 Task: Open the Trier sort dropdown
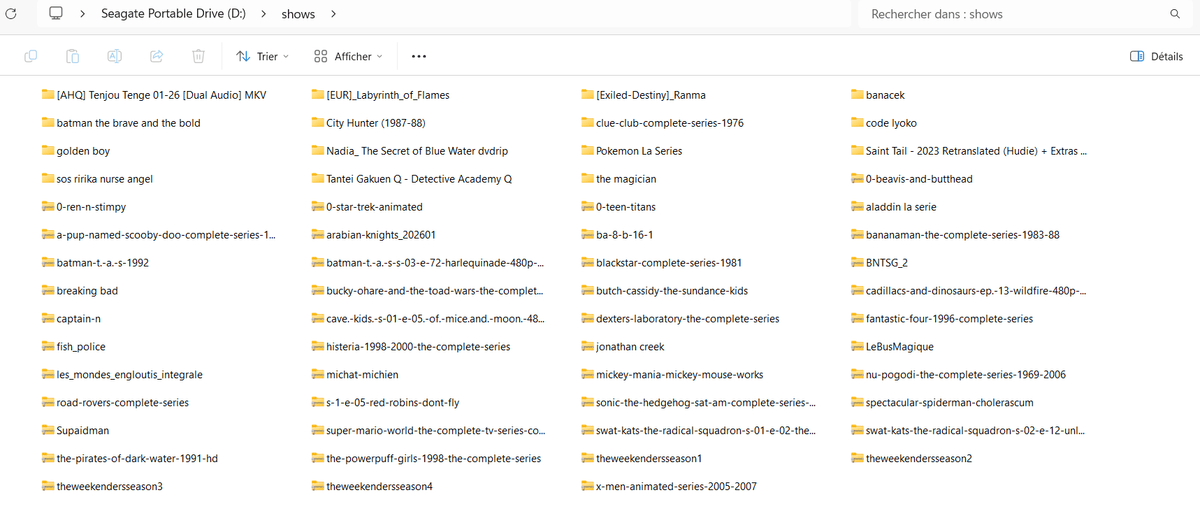pos(262,57)
